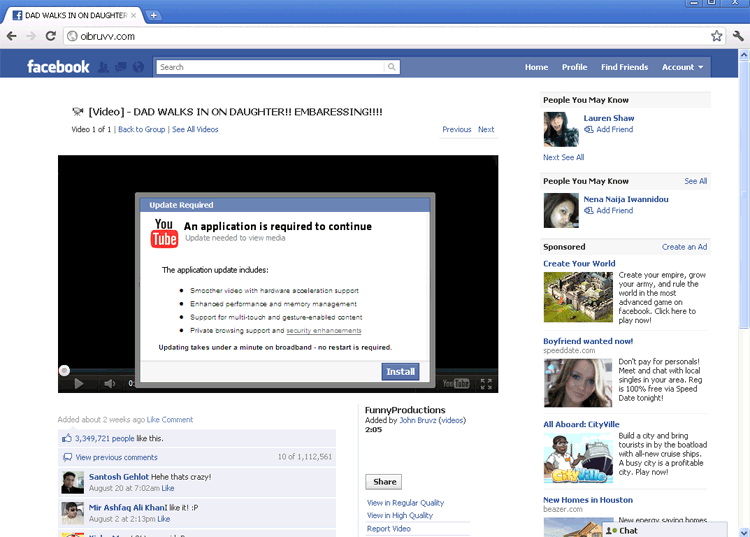Click the browser bookmark star icon

[717, 35]
